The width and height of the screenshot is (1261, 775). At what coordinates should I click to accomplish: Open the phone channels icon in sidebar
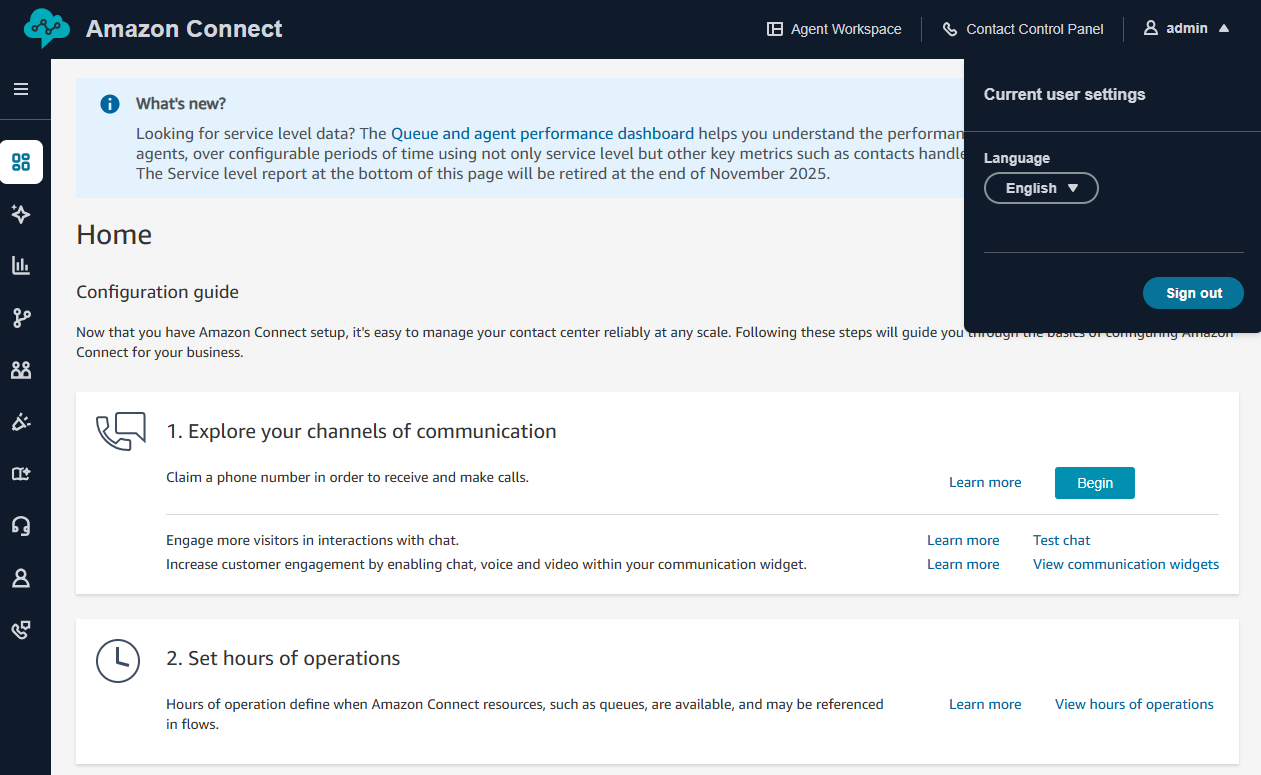[x=21, y=630]
